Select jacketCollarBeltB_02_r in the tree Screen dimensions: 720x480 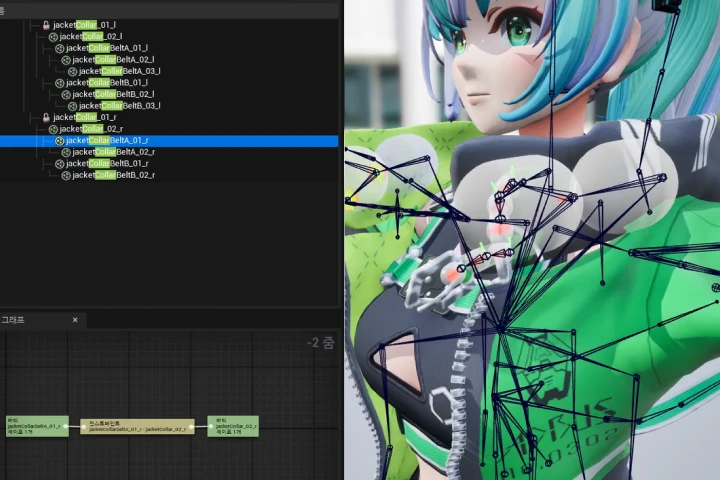pyautogui.click(x=112, y=175)
